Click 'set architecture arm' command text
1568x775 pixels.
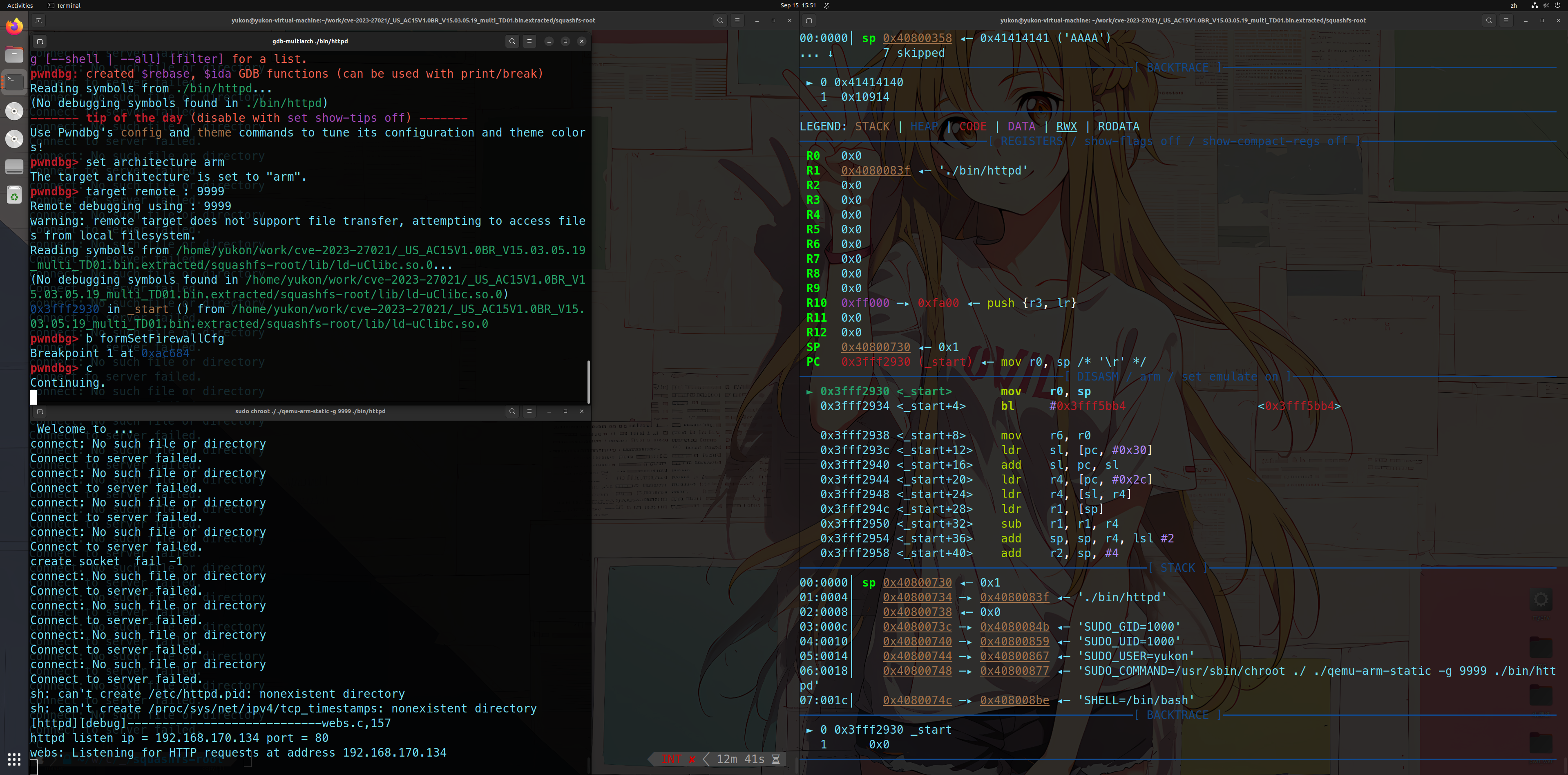[x=155, y=162]
